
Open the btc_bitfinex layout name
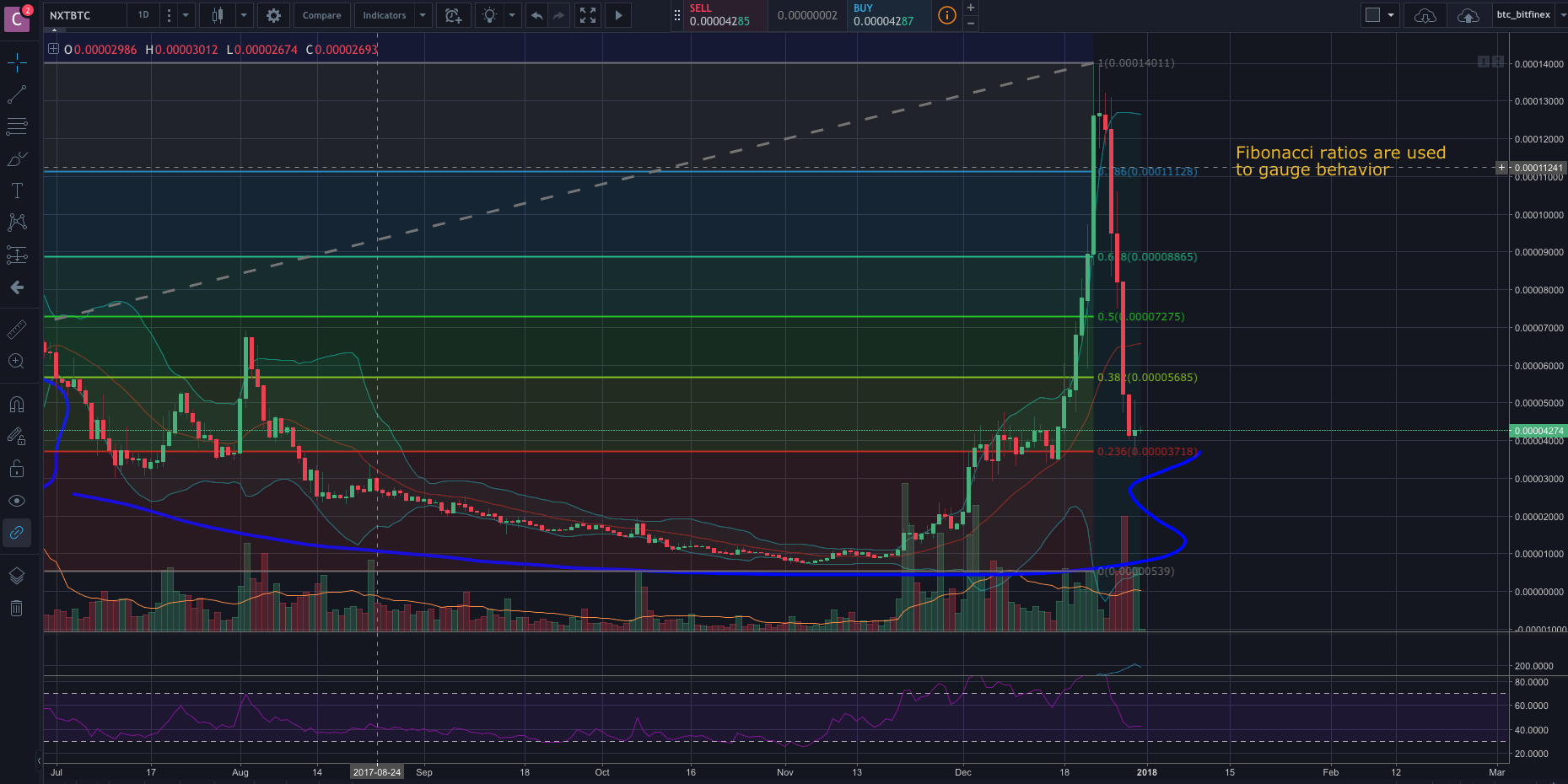point(1523,14)
